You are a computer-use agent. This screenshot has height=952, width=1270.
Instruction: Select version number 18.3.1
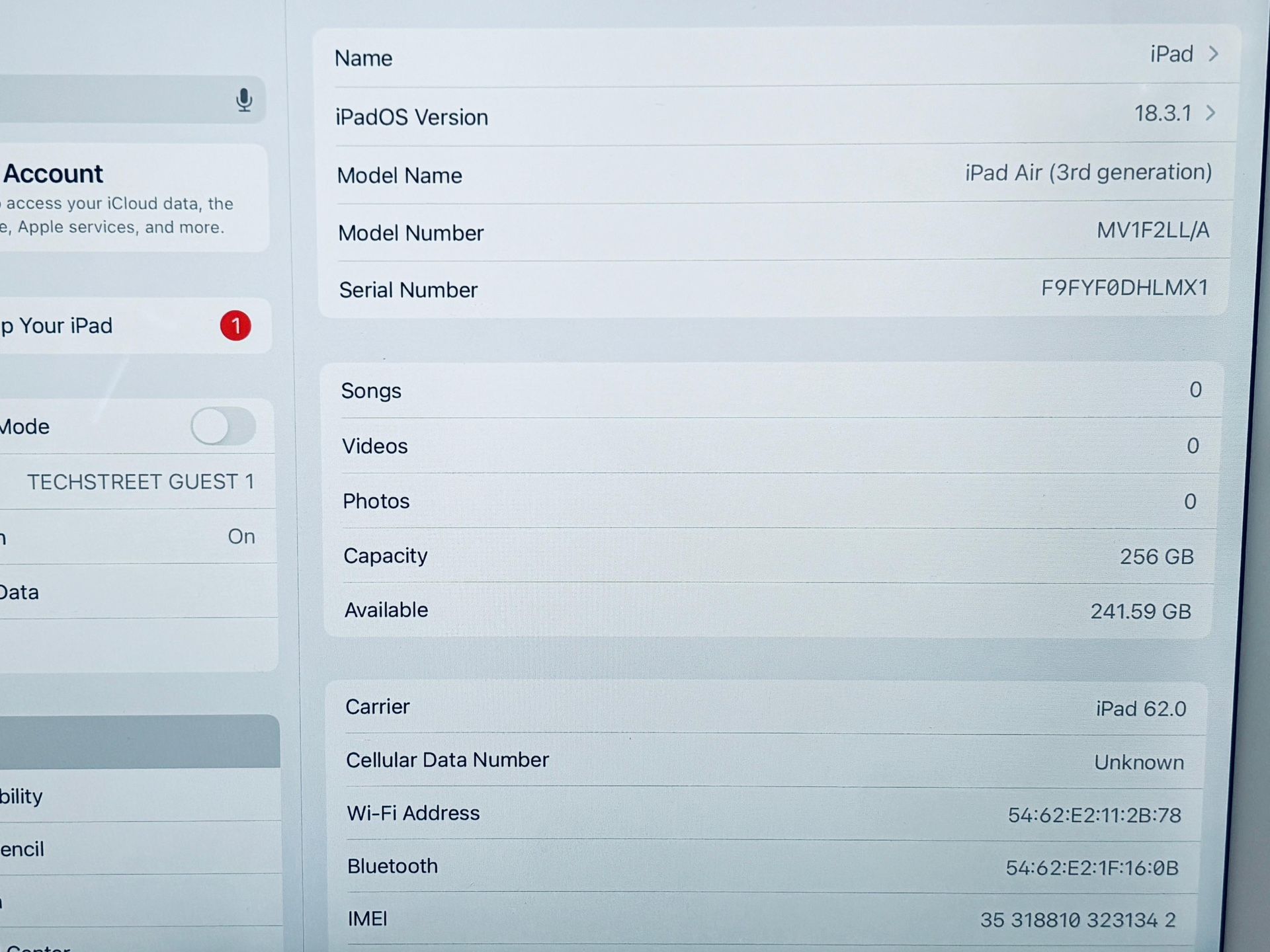point(1163,114)
